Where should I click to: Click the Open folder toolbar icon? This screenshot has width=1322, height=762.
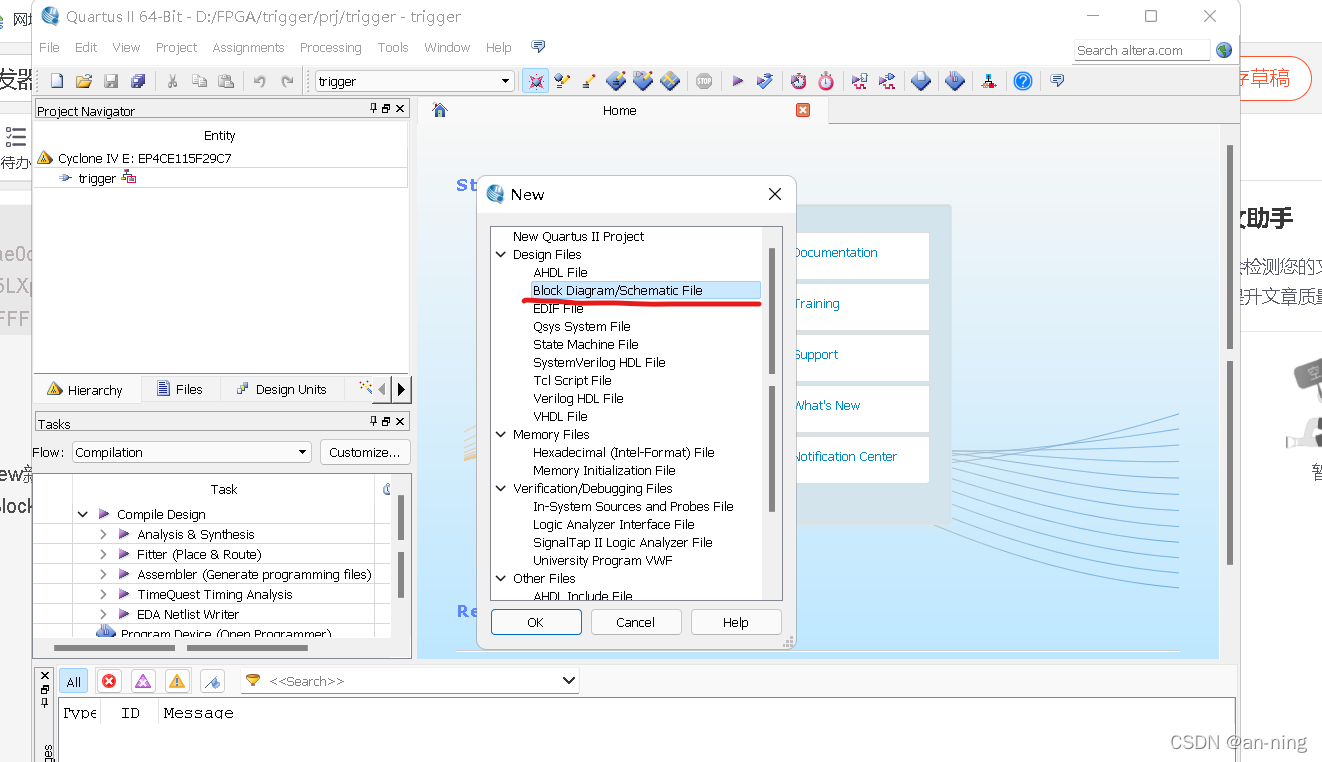coord(84,81)
